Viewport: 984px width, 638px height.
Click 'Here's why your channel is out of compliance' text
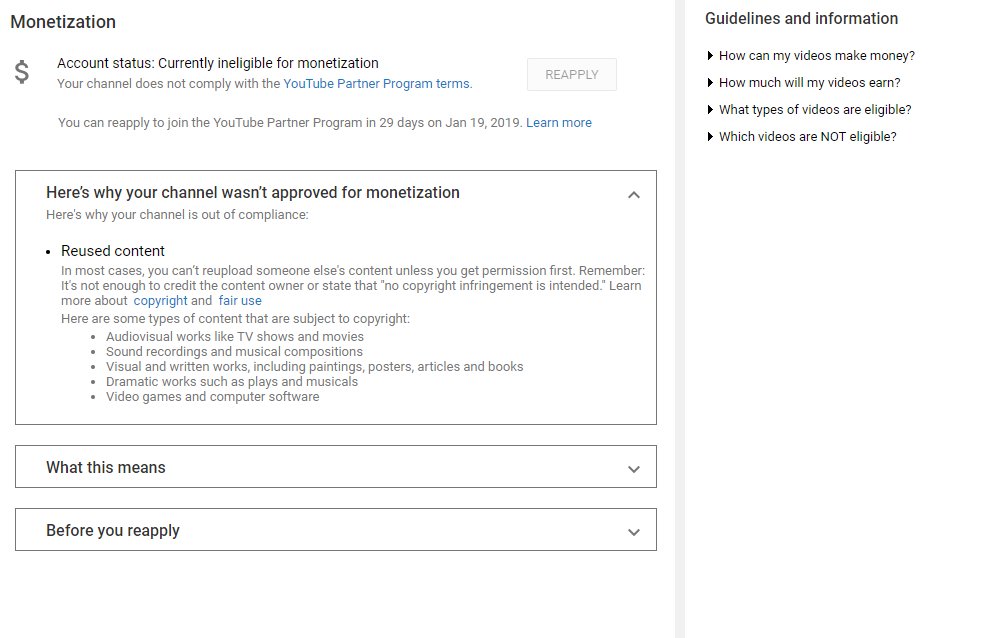point(177,215)
